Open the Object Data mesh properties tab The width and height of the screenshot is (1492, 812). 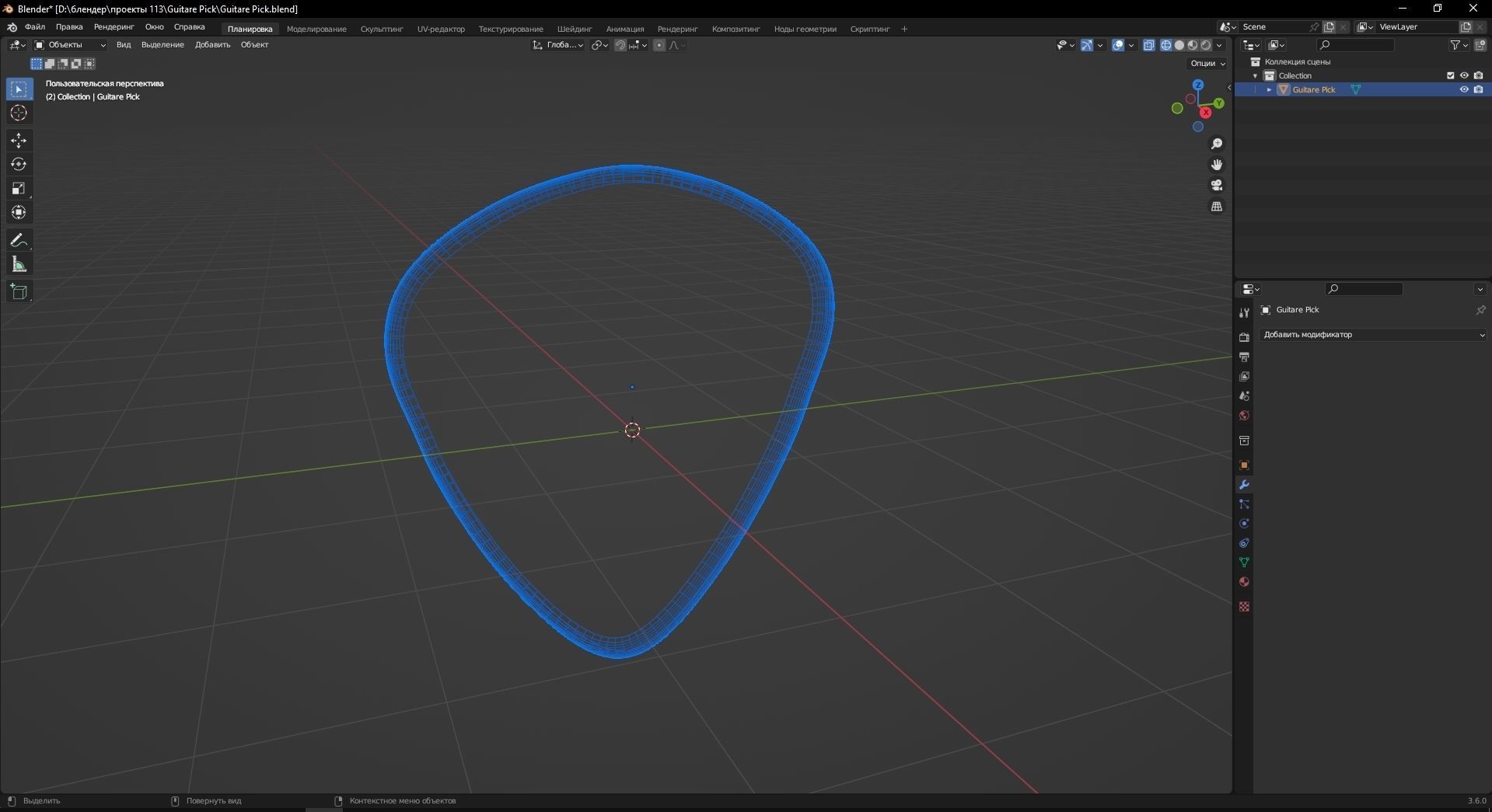click(x=1244, y=563)
